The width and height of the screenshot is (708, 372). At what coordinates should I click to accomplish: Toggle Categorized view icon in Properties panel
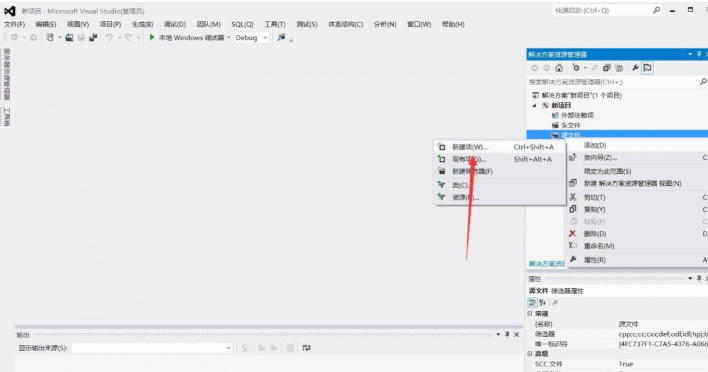[x=532, y=302]
